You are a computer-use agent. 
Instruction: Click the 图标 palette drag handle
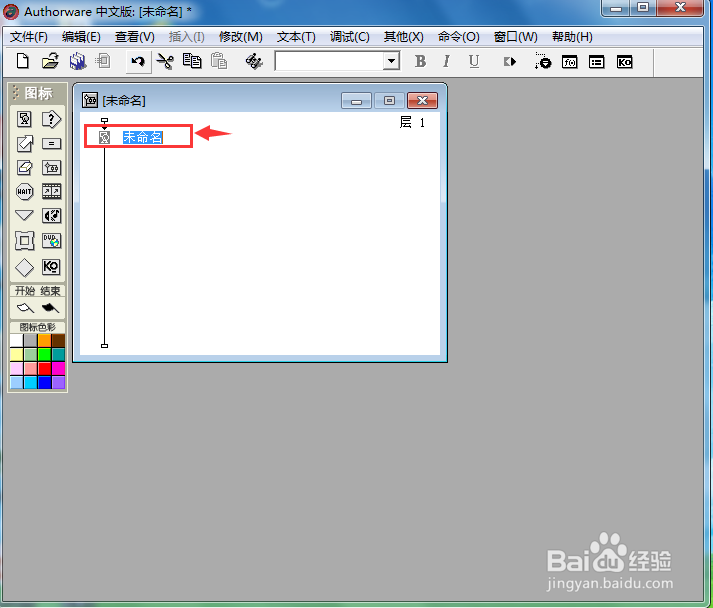(x=16, y=93)
